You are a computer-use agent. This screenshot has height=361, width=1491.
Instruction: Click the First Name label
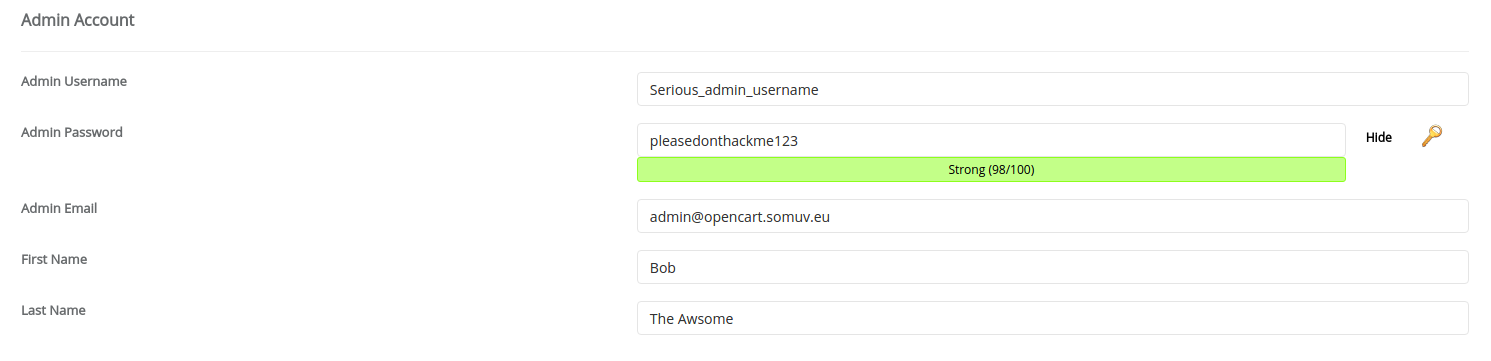click(x=54, y=259)
